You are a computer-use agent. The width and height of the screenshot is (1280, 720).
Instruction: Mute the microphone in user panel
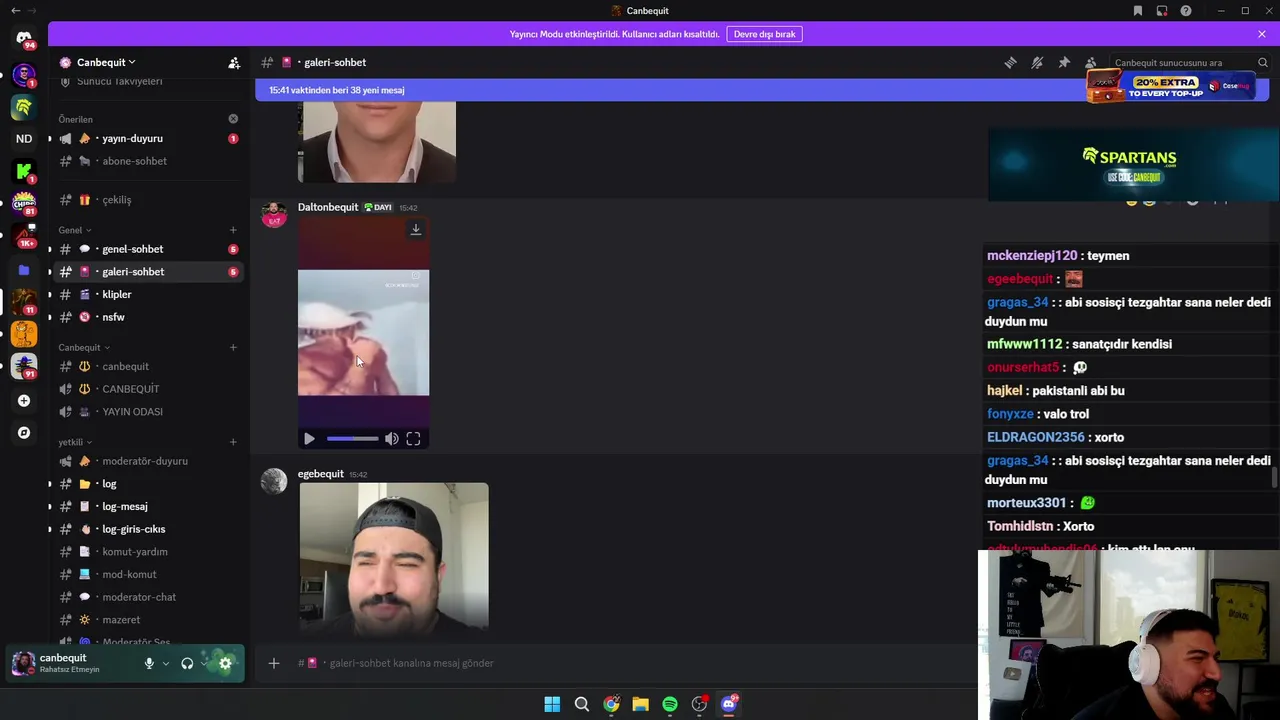click(149, 663)
